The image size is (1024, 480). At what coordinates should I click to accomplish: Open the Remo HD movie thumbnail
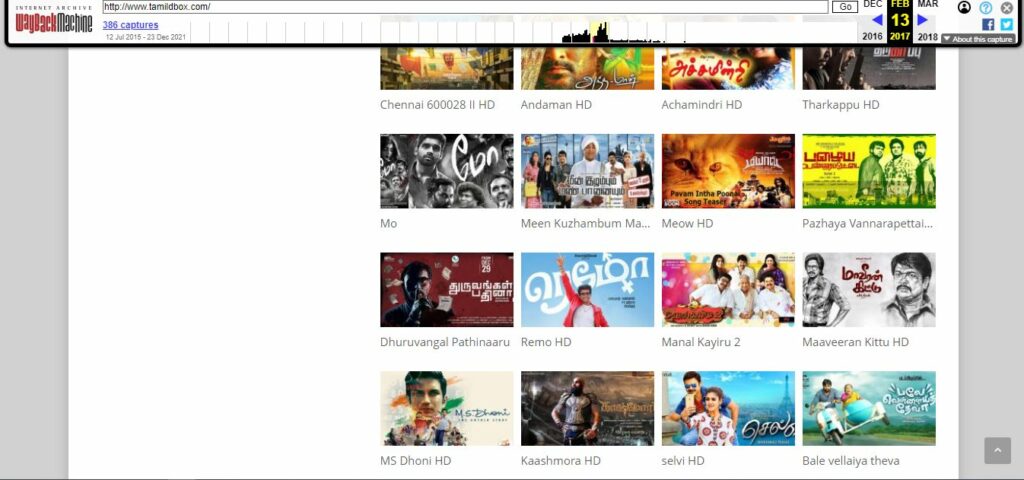[x=587, y=290]
